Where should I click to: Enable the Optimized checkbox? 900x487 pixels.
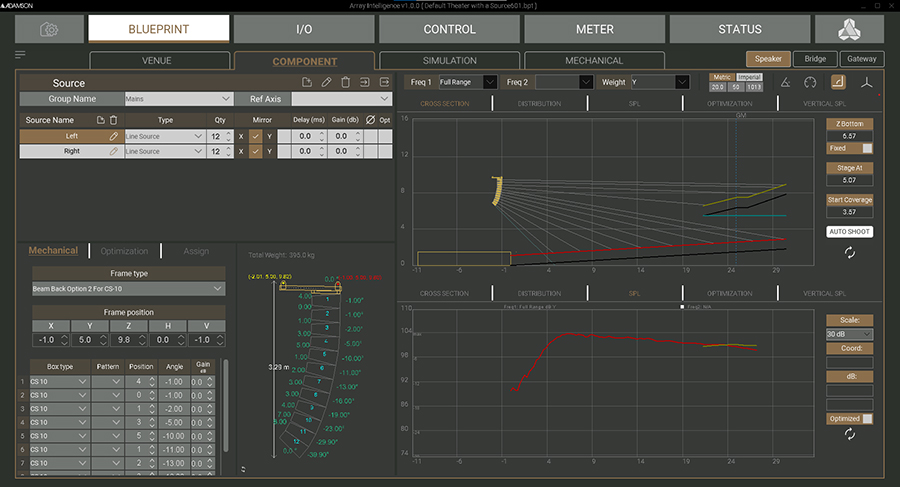coord(867,419)
